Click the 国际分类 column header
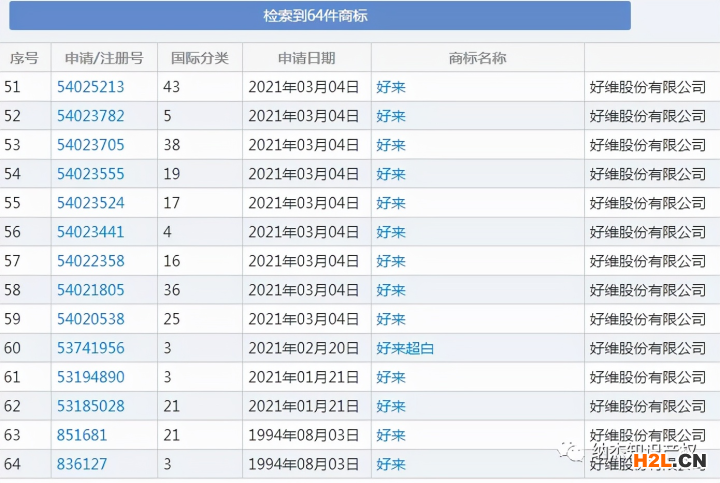The width and height of the screenshot is (720, 483). [x=200, y=58]
